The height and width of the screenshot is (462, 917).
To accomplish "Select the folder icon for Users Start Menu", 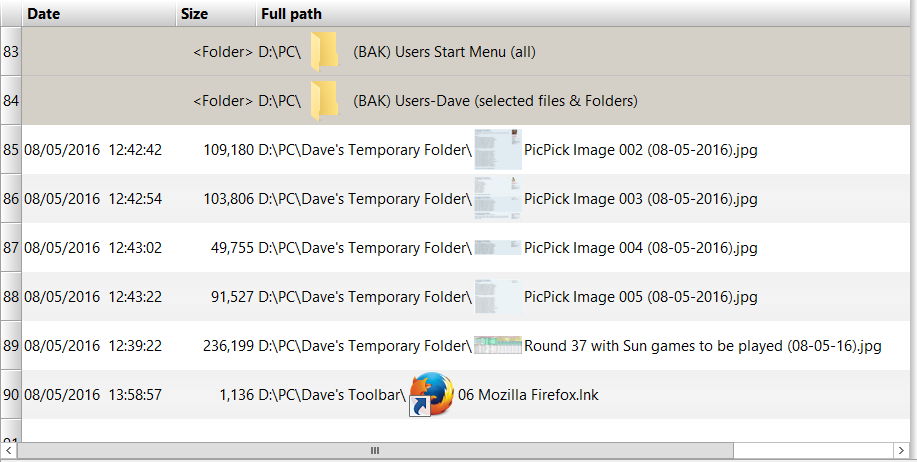I will [x=324, y=52].
